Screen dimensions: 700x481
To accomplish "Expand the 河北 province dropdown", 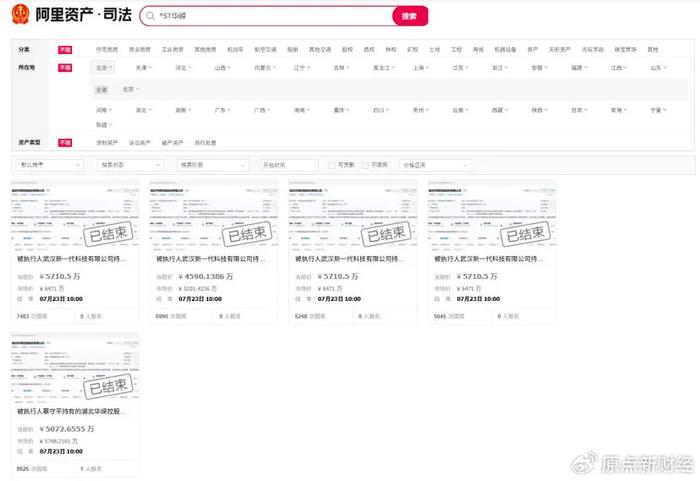I will [183, 68].
